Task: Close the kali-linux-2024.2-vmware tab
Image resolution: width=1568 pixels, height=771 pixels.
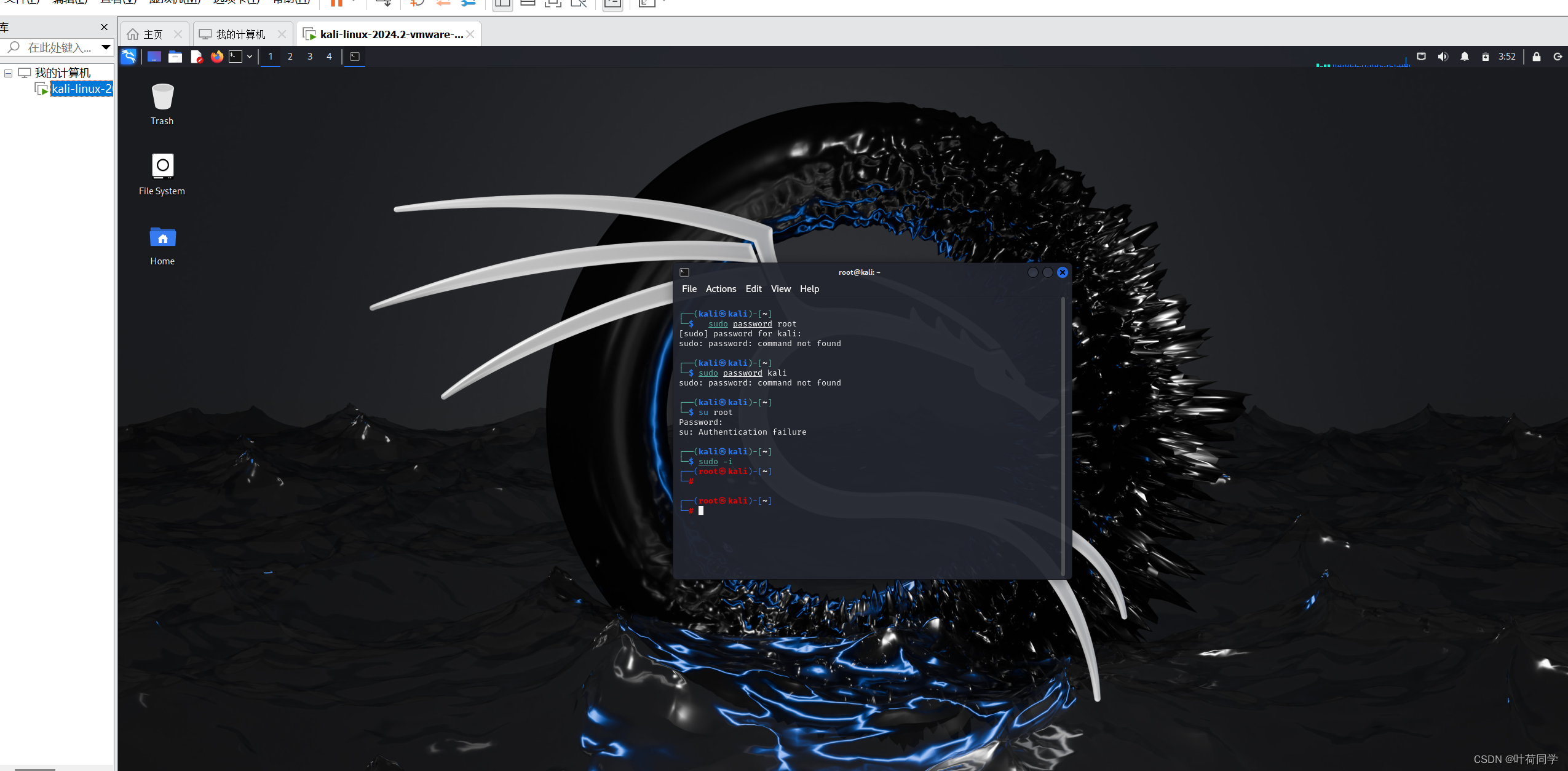Action: [x=470, y=34]
